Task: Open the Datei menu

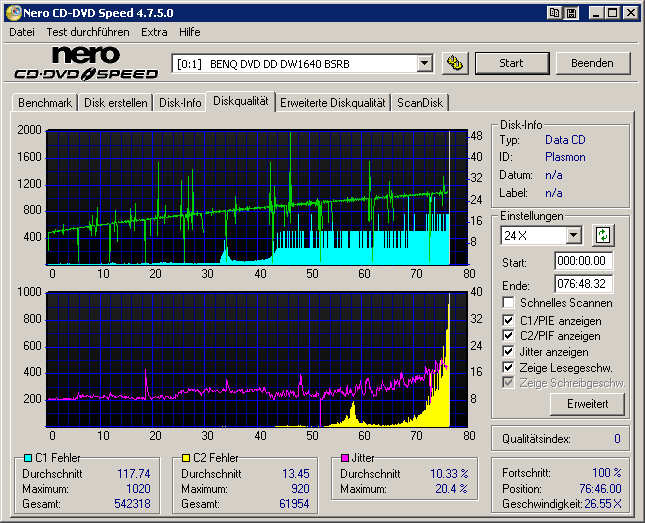Action: 22,32
